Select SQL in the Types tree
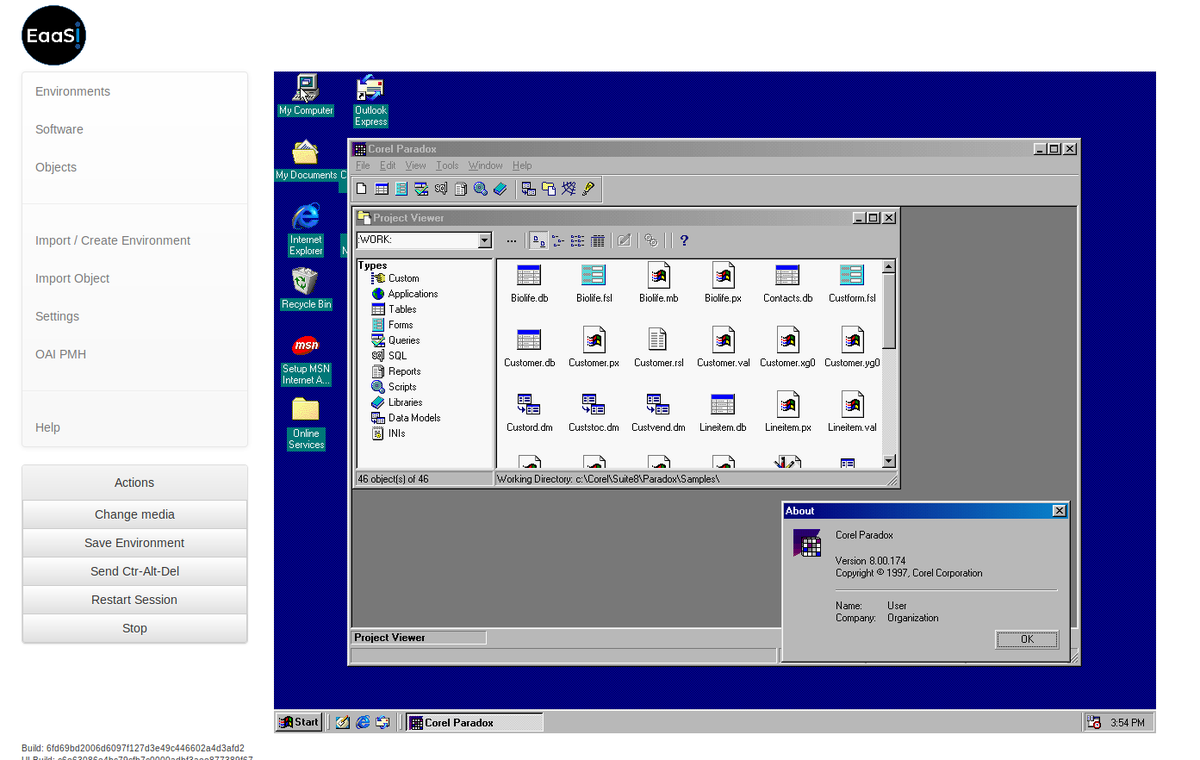 [x=389, y=356]
